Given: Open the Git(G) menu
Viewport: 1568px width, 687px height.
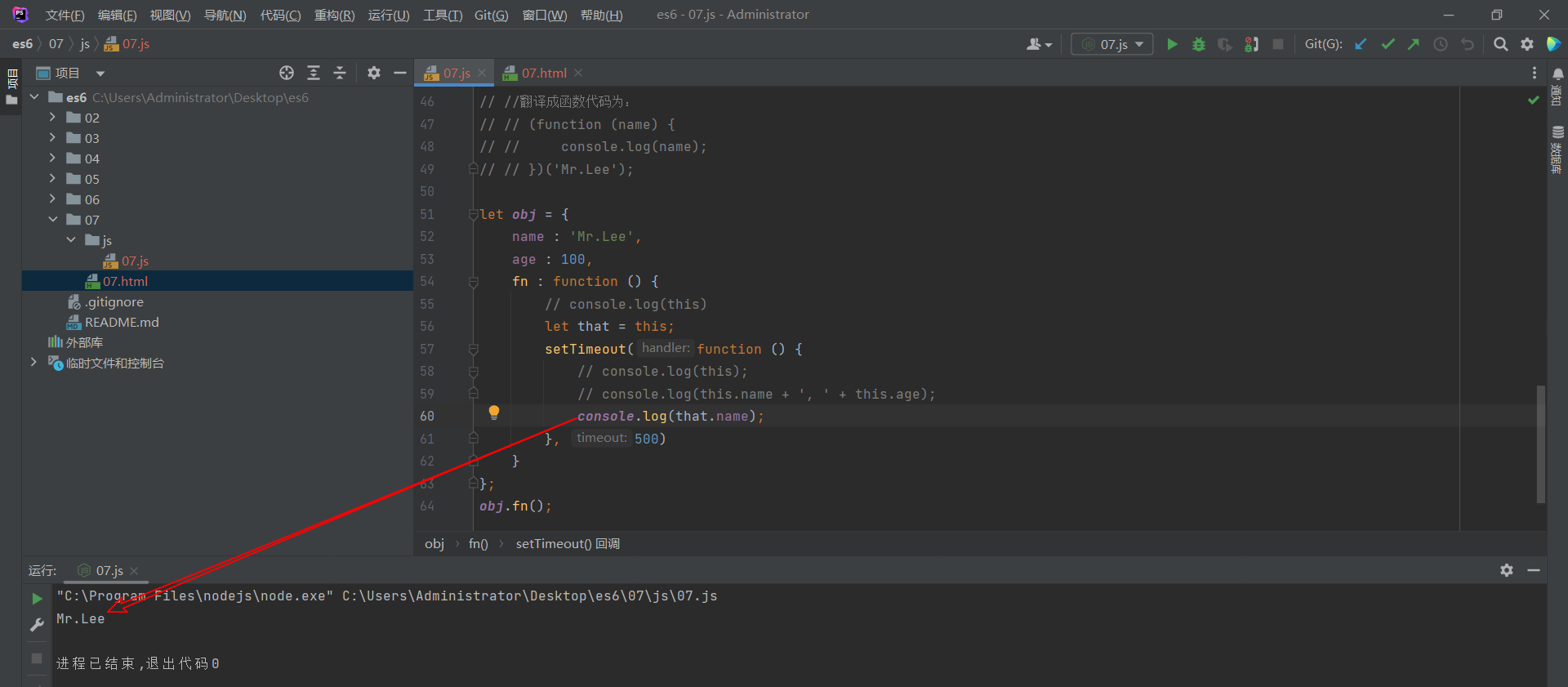Looking at the screenshot, I should tap(491, 15).
